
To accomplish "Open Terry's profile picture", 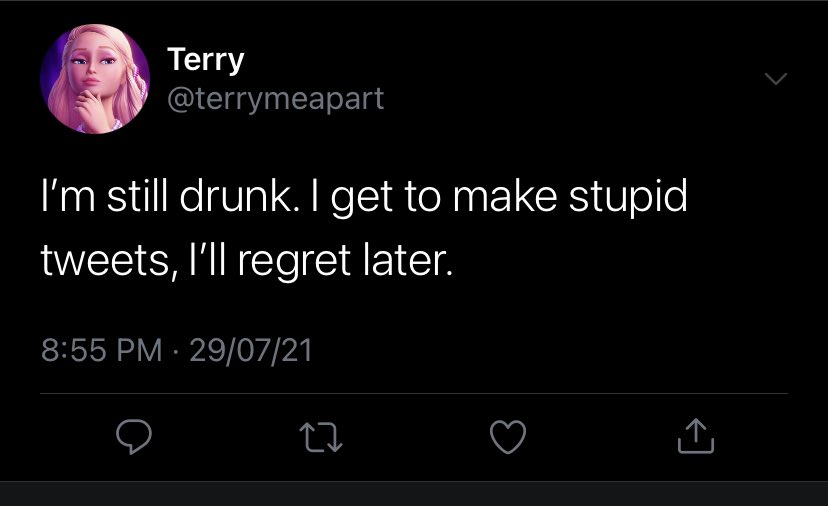I will coord(95,79).
